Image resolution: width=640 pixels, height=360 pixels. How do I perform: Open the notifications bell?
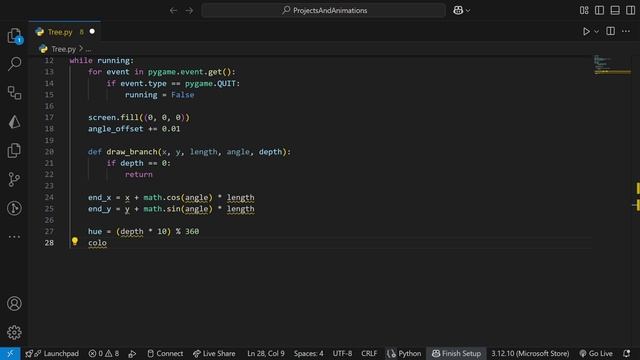click(x=627, y=353)
